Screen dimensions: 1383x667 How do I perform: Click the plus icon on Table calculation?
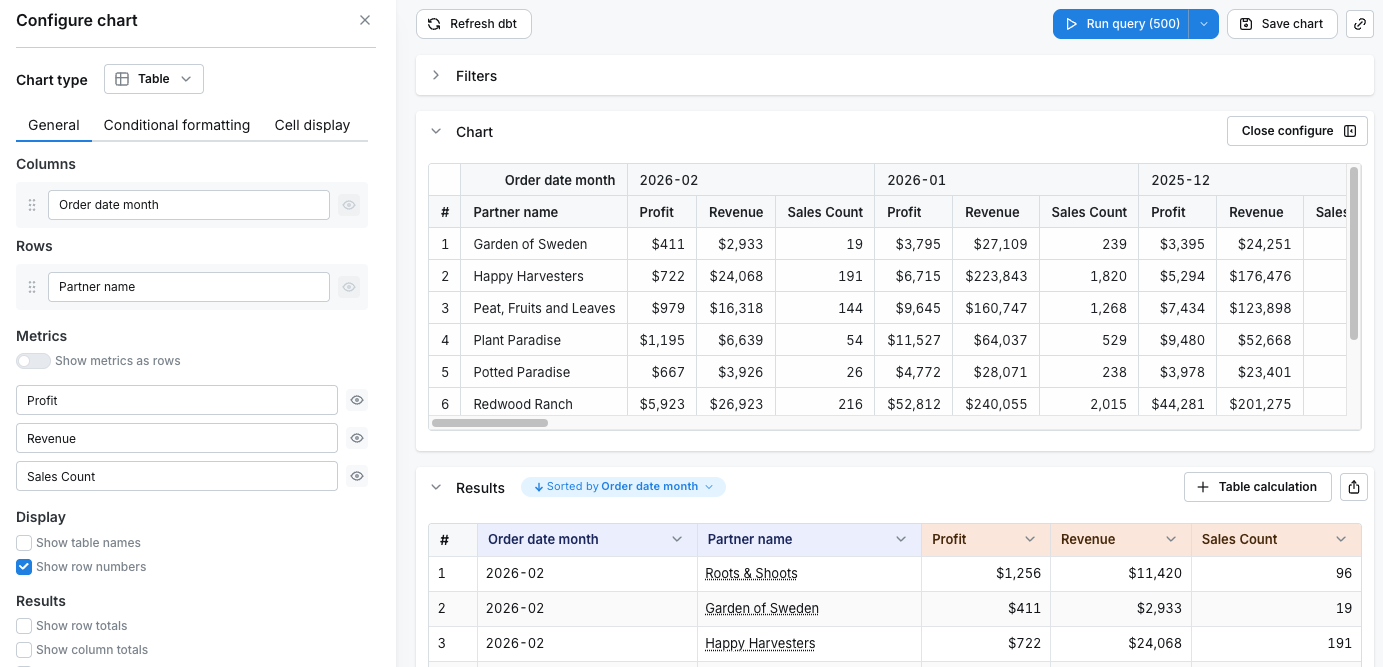[x=1202, y=487]
